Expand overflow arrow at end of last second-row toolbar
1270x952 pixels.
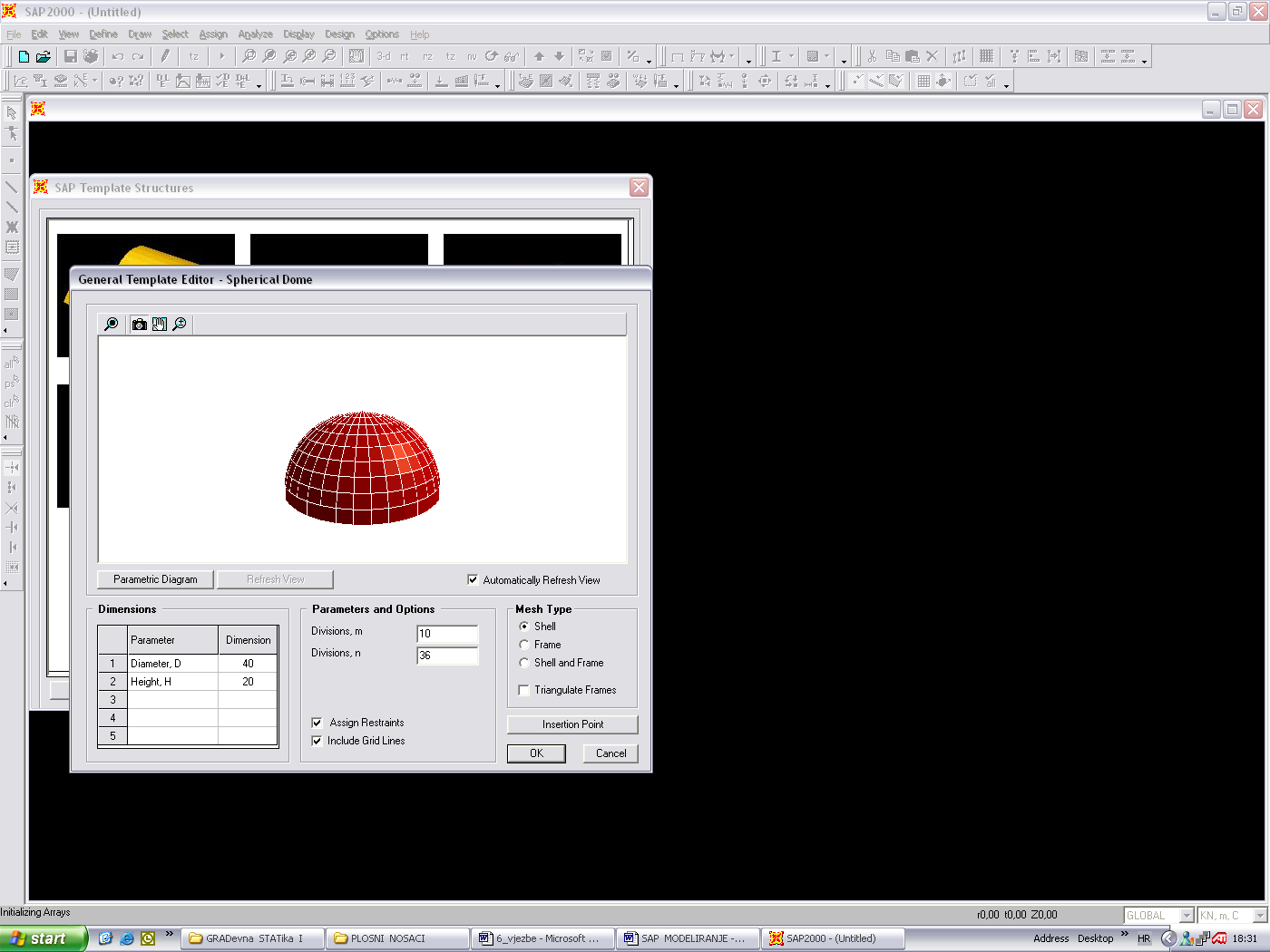(x=1006, y=85)
